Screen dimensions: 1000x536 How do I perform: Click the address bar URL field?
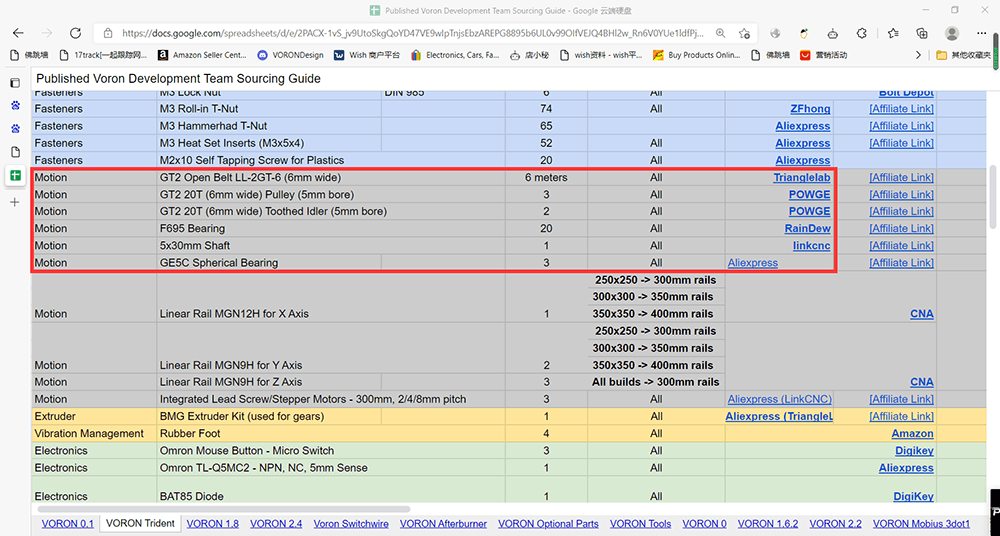(x=400, y=33)
